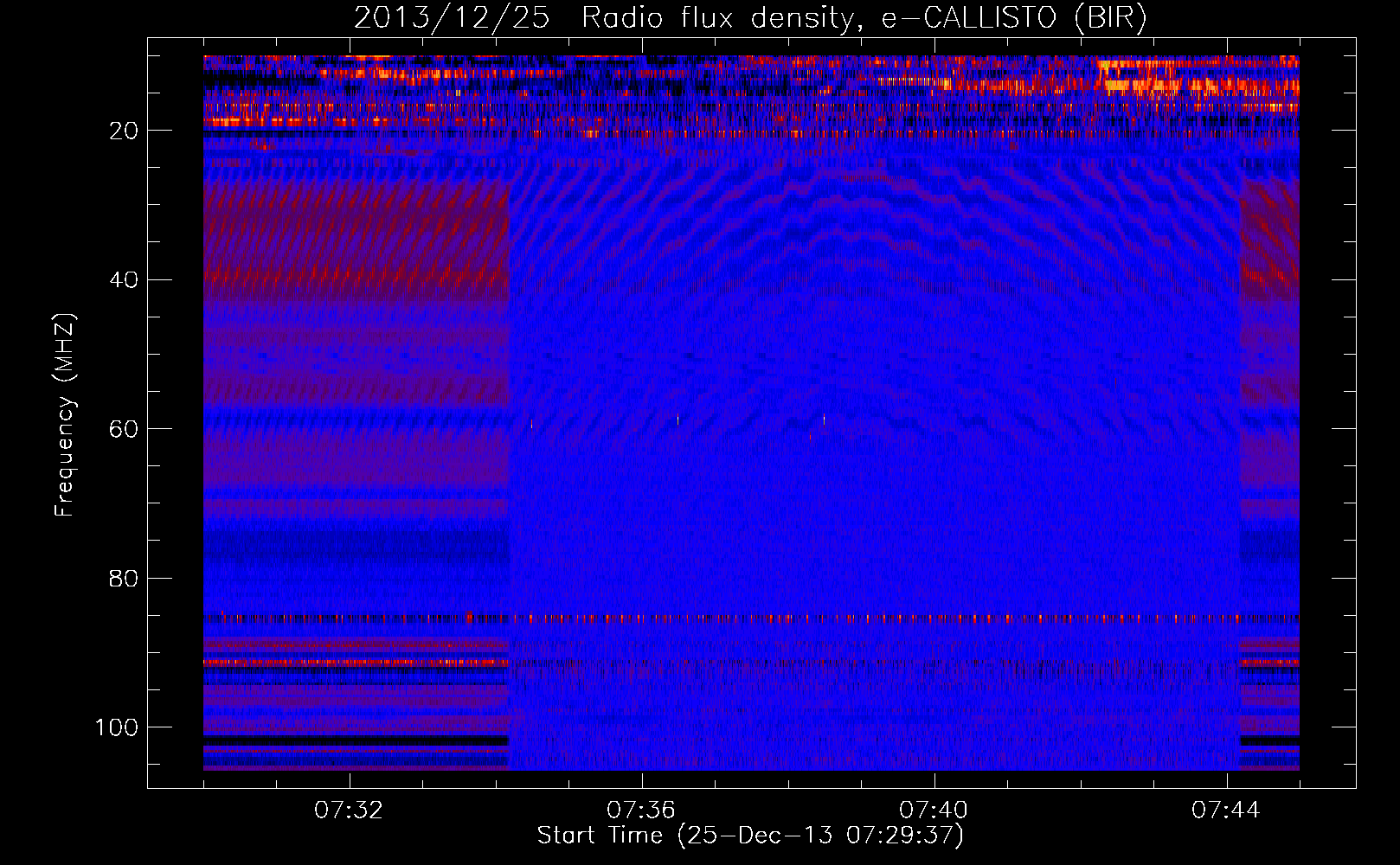1400x865 pixels.
Task: Click the "07:44" time tick label
Action: [1226, 811]
